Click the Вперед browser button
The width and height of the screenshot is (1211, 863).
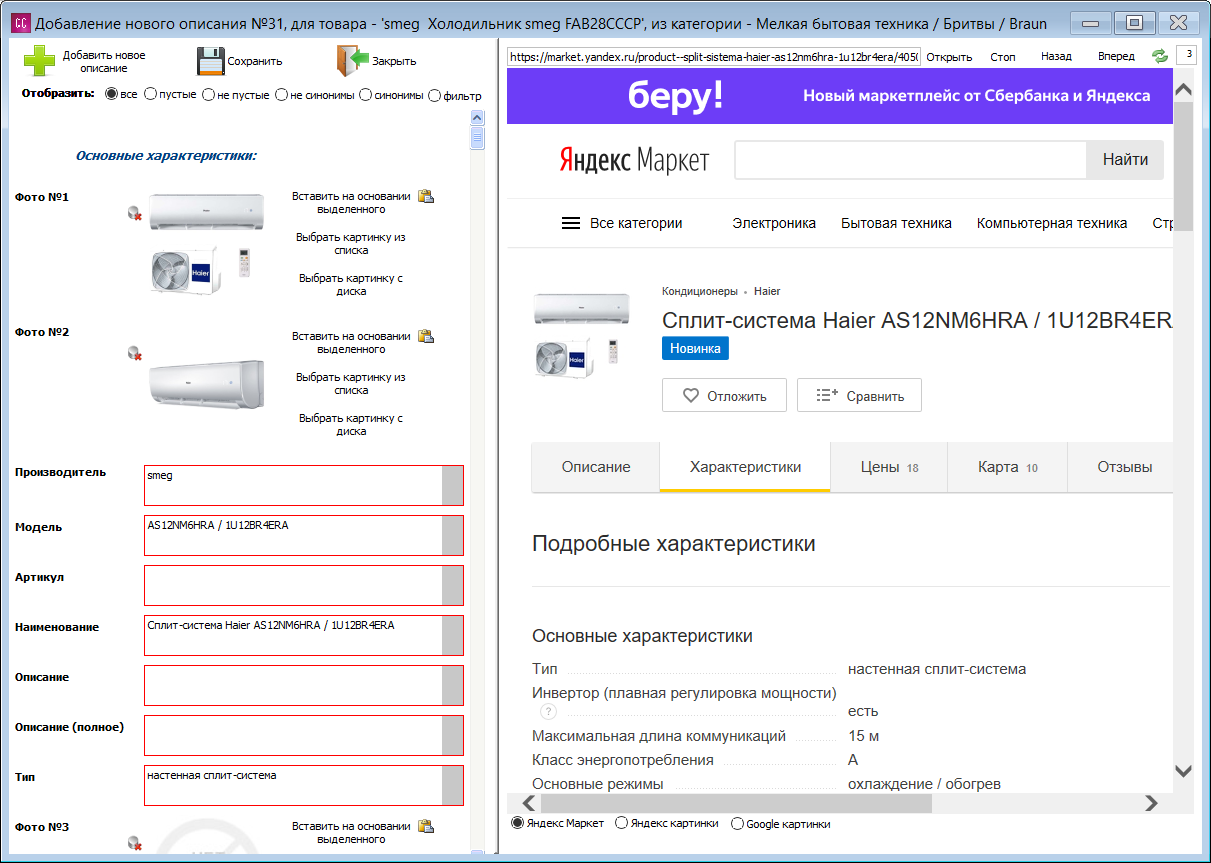click(x=1116, y=57)
